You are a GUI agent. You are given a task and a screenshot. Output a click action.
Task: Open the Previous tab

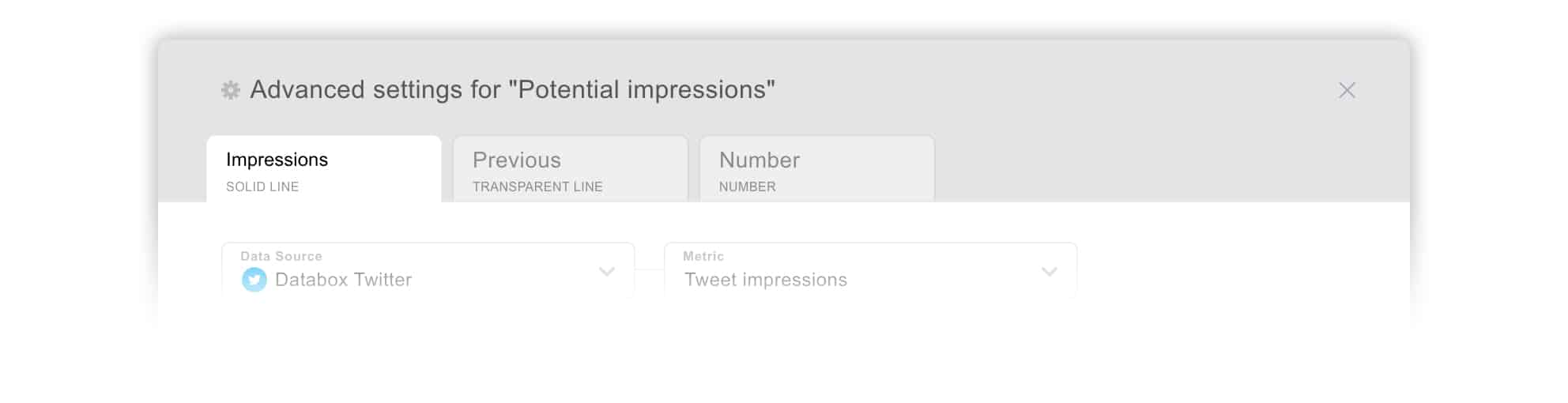[571, 169]
